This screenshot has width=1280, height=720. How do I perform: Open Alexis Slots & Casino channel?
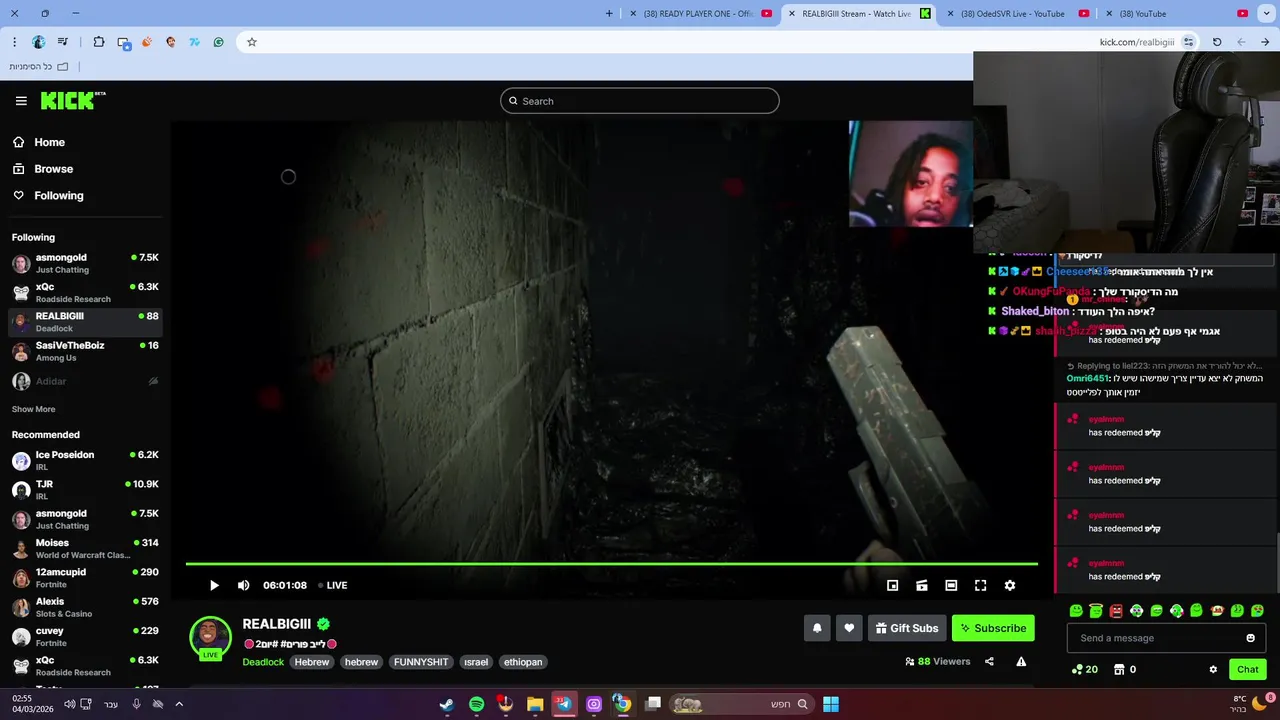point(85,607)
